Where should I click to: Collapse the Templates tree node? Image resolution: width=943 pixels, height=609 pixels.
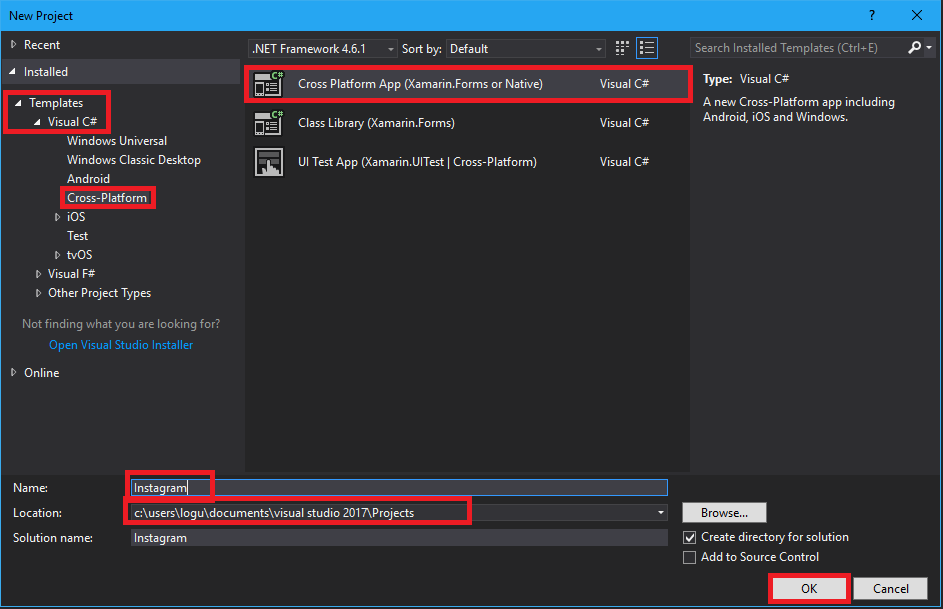click(18, 103)
